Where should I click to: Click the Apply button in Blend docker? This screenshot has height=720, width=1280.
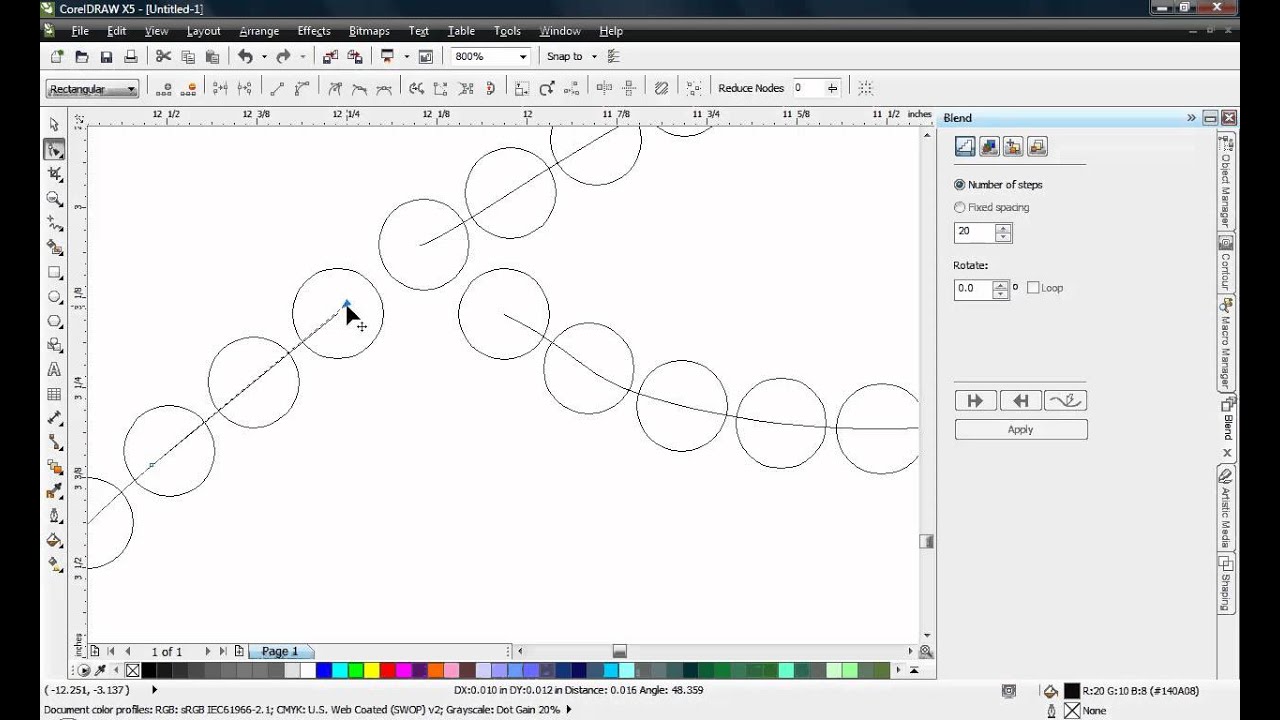click(x=1020, y=430)
